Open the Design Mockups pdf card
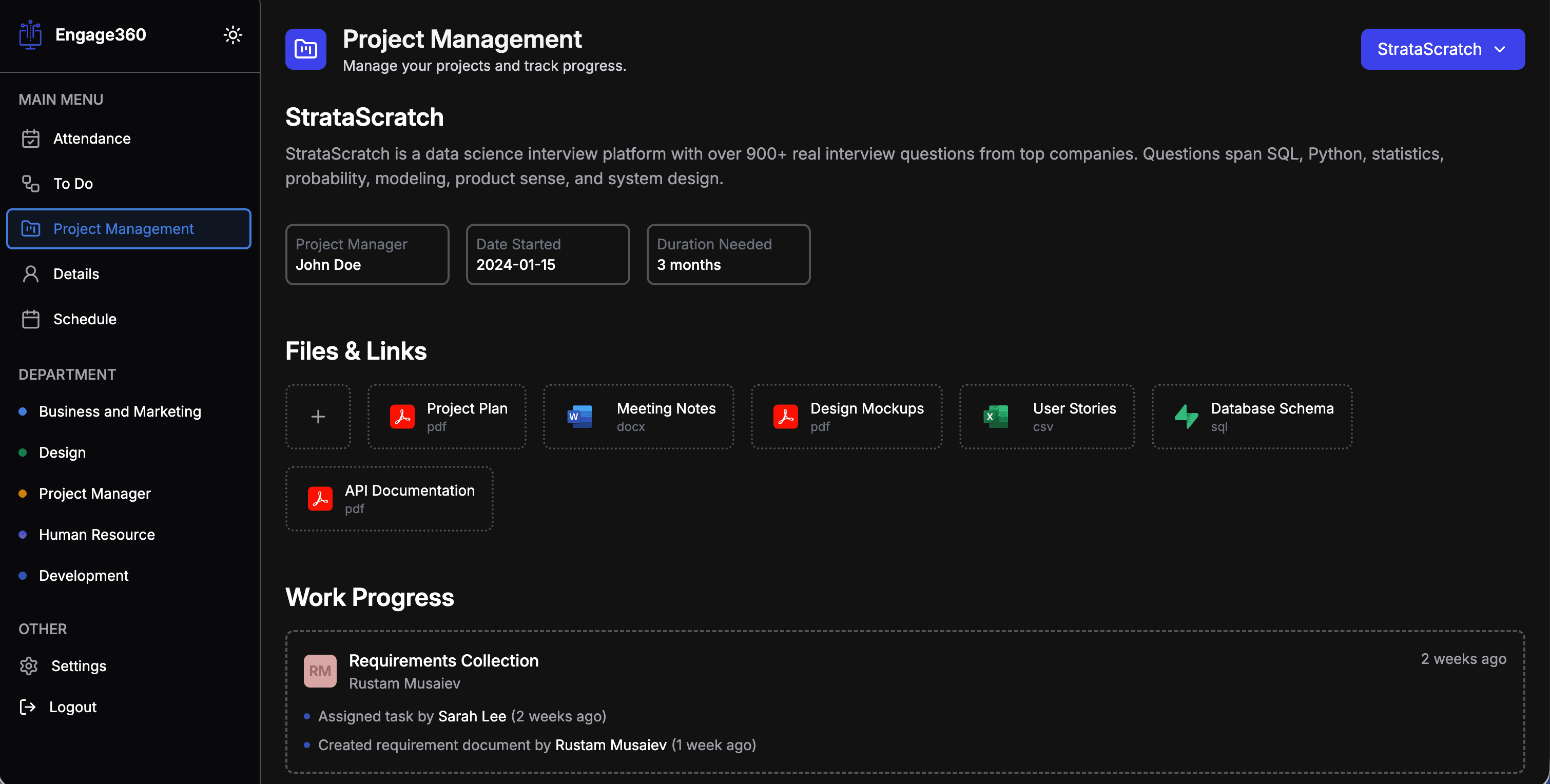Screen dimensions: 1550x784 tap(847, 416)
